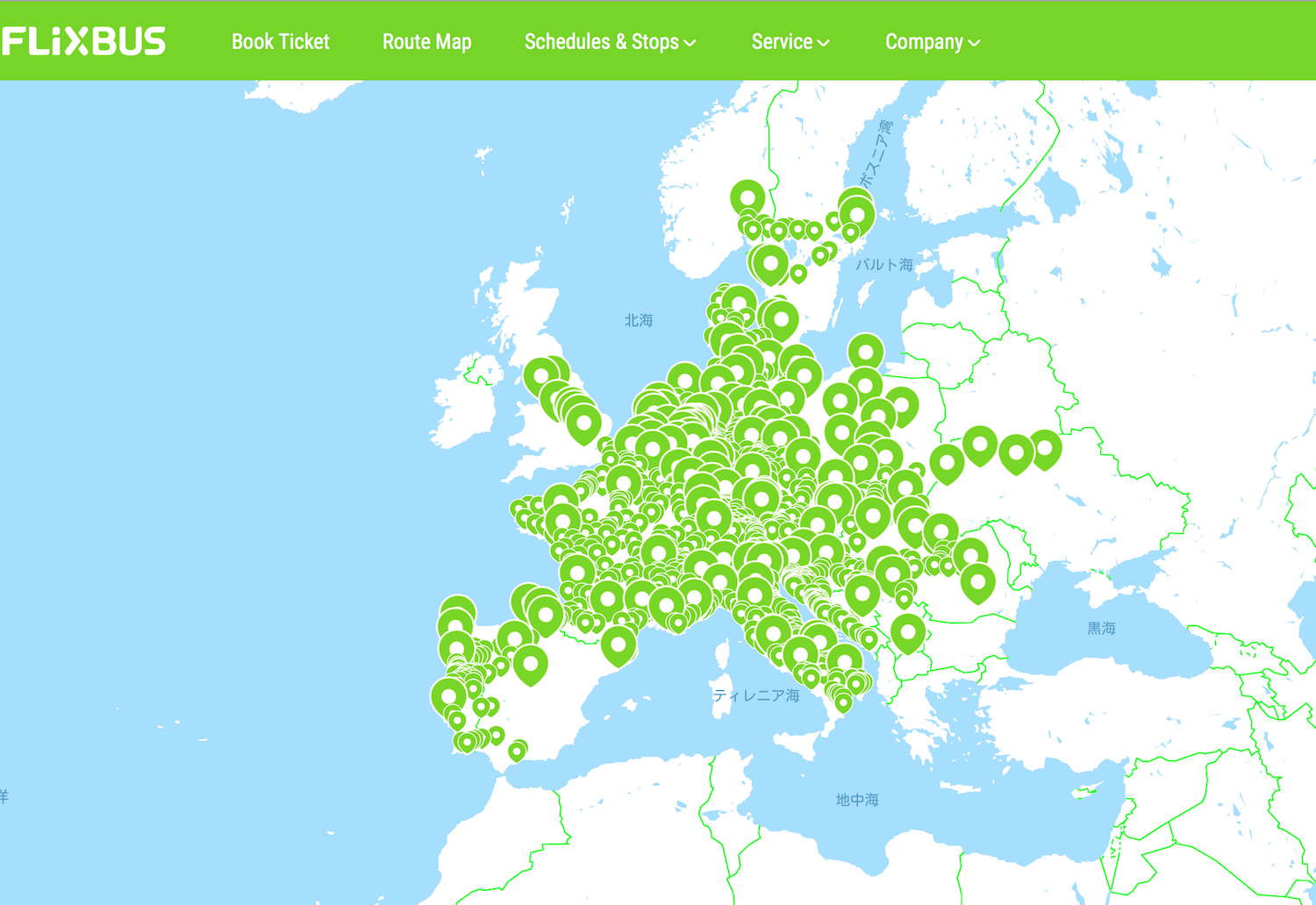
Task: Select the large Copenhagen stop pin
Action: tap(781, 320)
